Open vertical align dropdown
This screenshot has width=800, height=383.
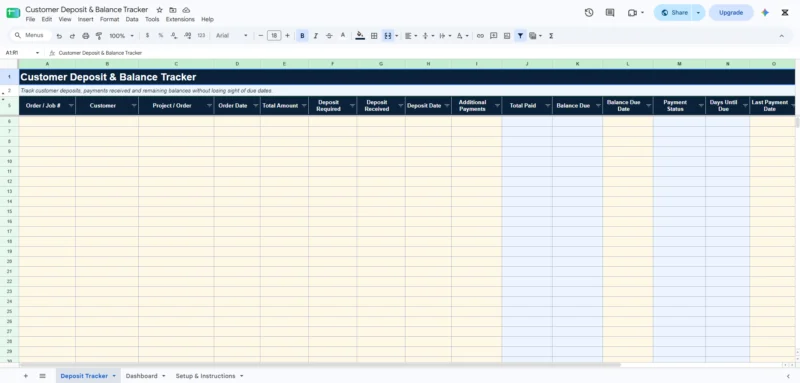point(428,36)
